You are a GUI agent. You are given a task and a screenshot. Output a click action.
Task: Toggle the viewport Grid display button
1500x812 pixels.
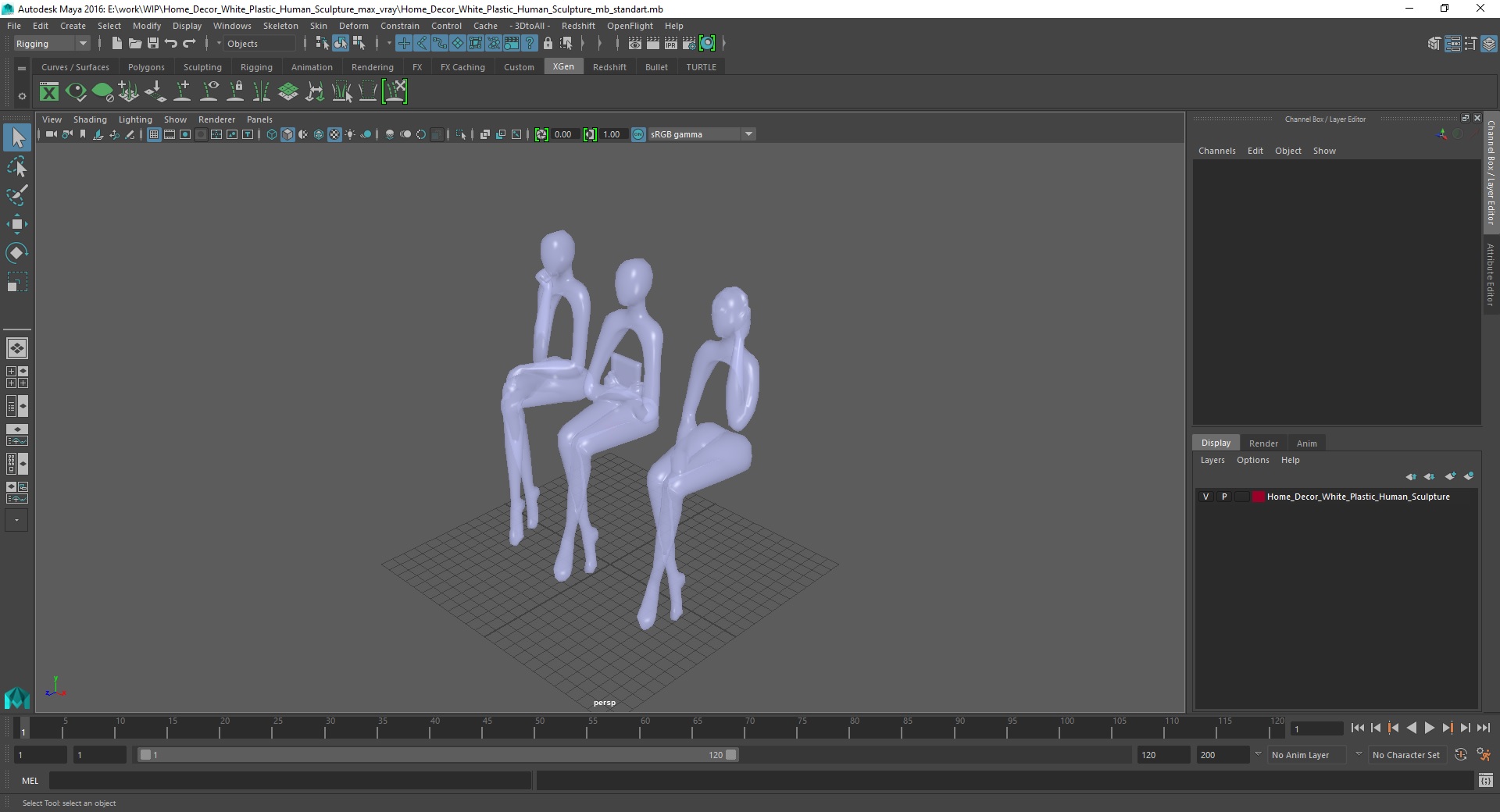click(x=154, y=134)
